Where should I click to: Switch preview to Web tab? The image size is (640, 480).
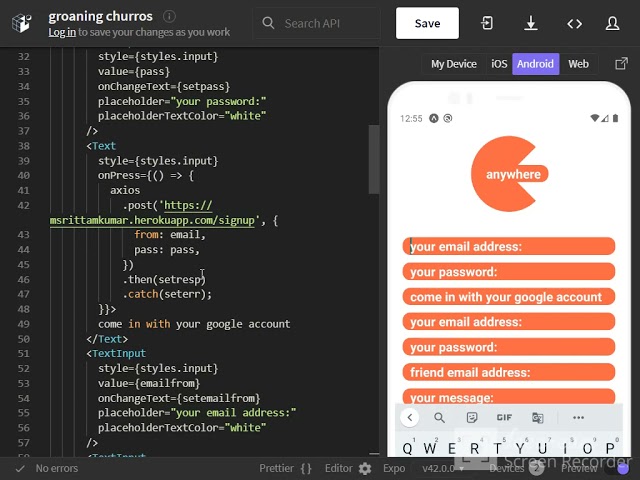[578, 64]
